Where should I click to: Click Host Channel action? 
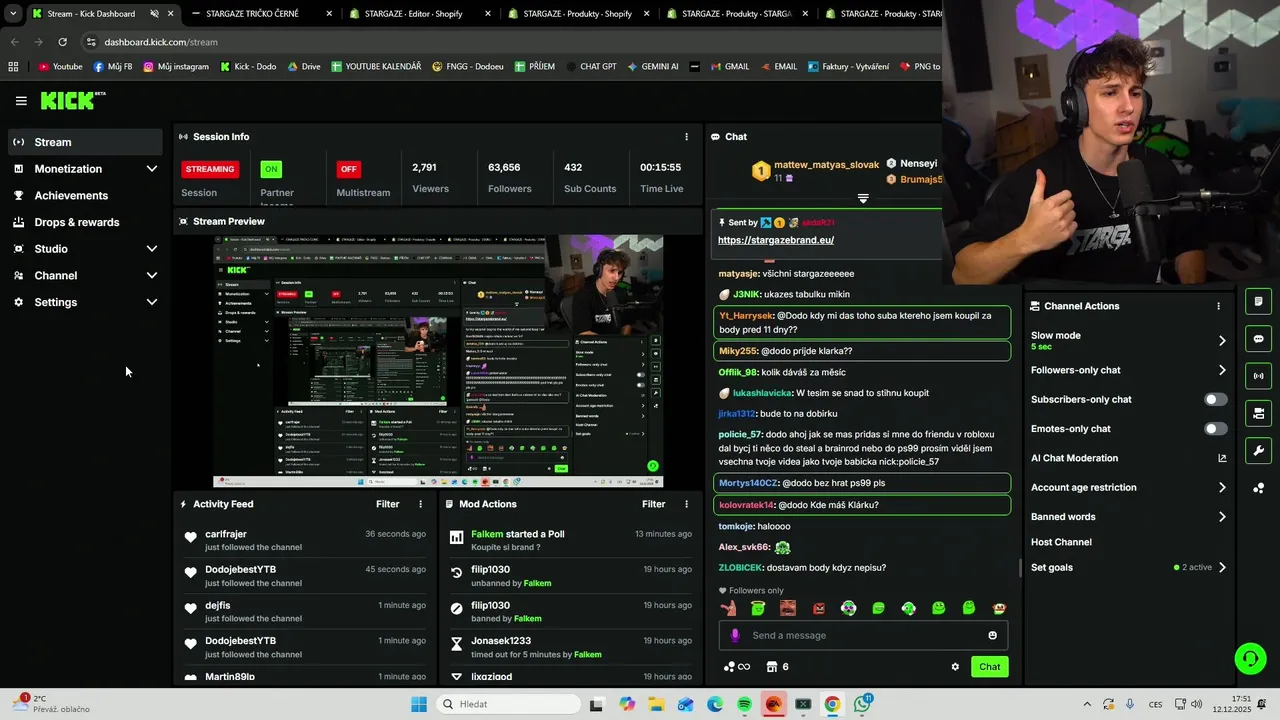(1061, 542)
